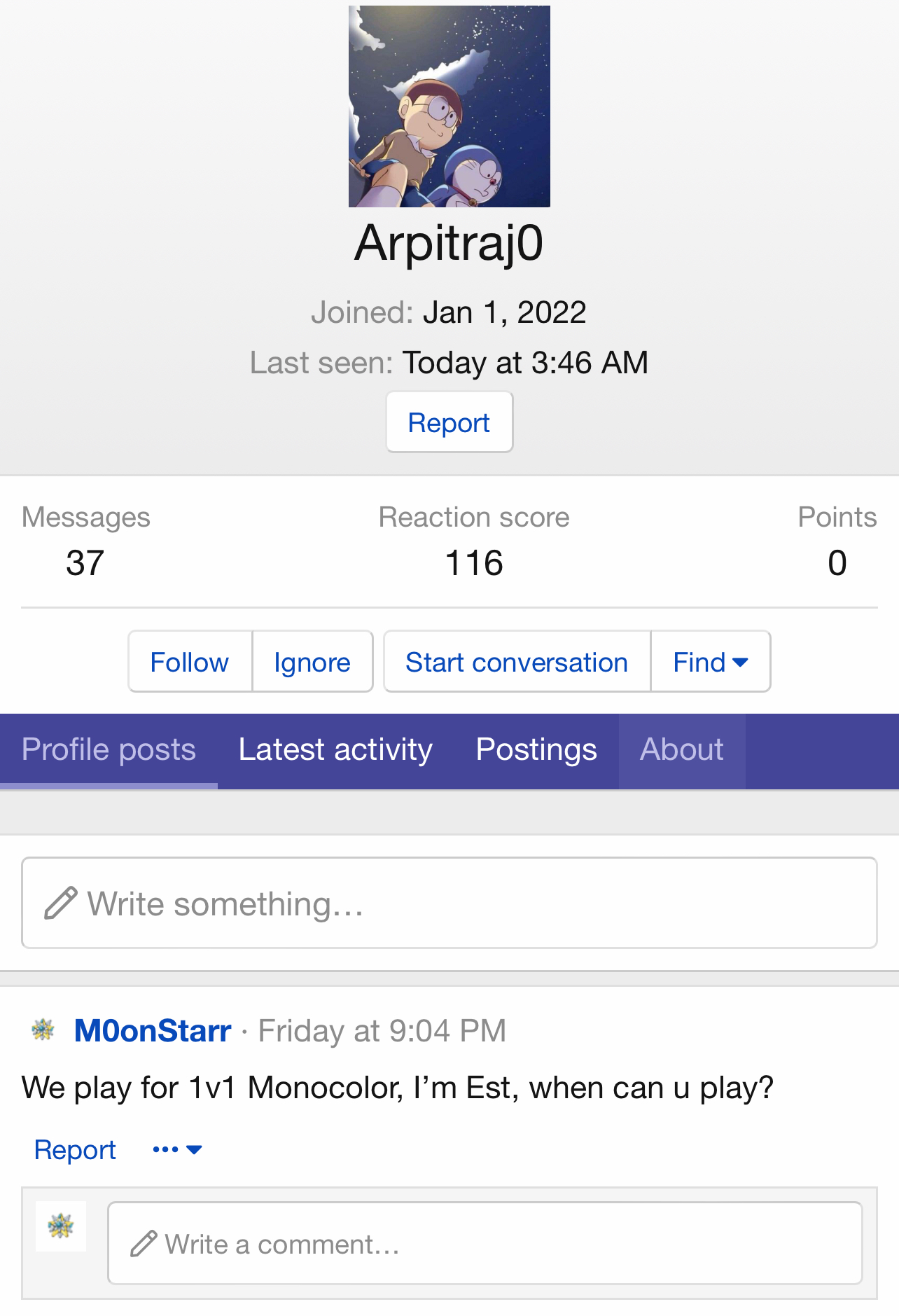Start a conversation with Arpitraj0
Viewport: 899px width, 1316px height.
click(517, 662)
